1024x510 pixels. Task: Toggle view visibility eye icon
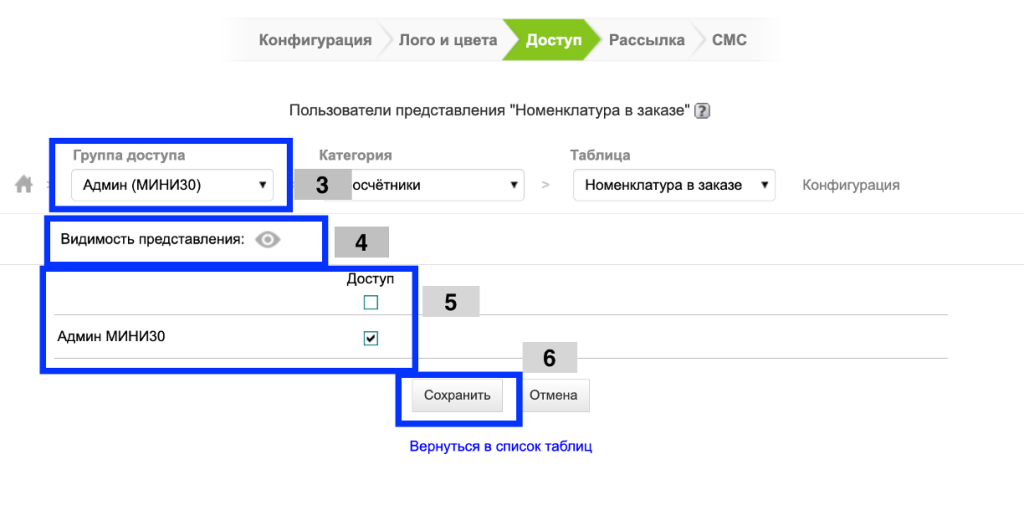pyautogui.click(x=267, y=240)
